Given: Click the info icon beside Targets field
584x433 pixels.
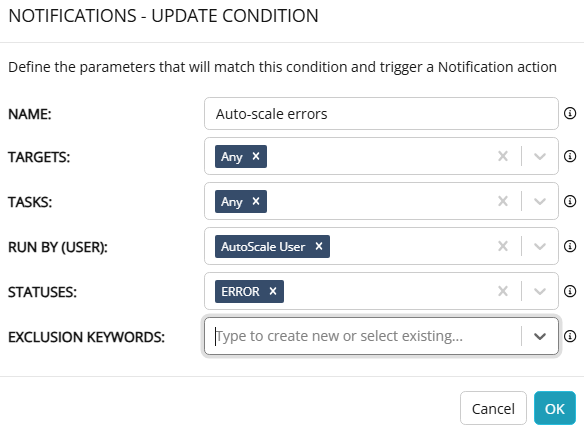Looking at the screenshot, I should (570, 156).
